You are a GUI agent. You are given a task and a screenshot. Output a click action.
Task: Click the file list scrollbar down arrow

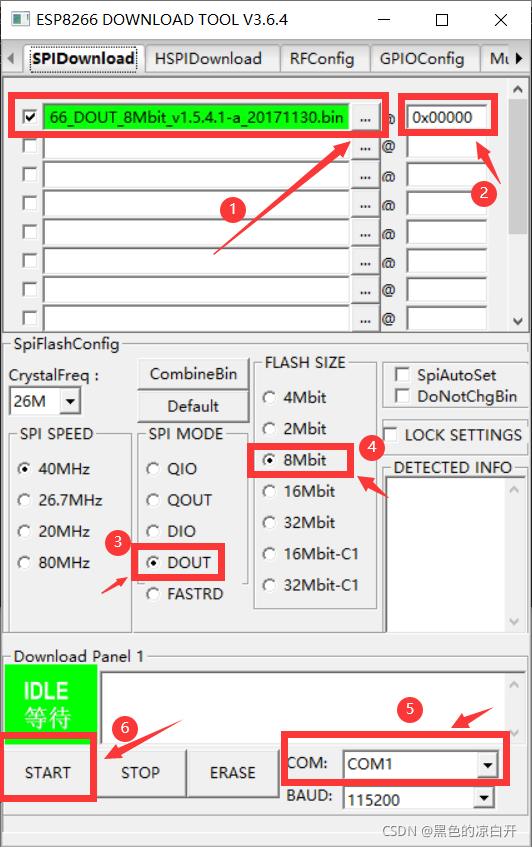[x=517, y=321]
